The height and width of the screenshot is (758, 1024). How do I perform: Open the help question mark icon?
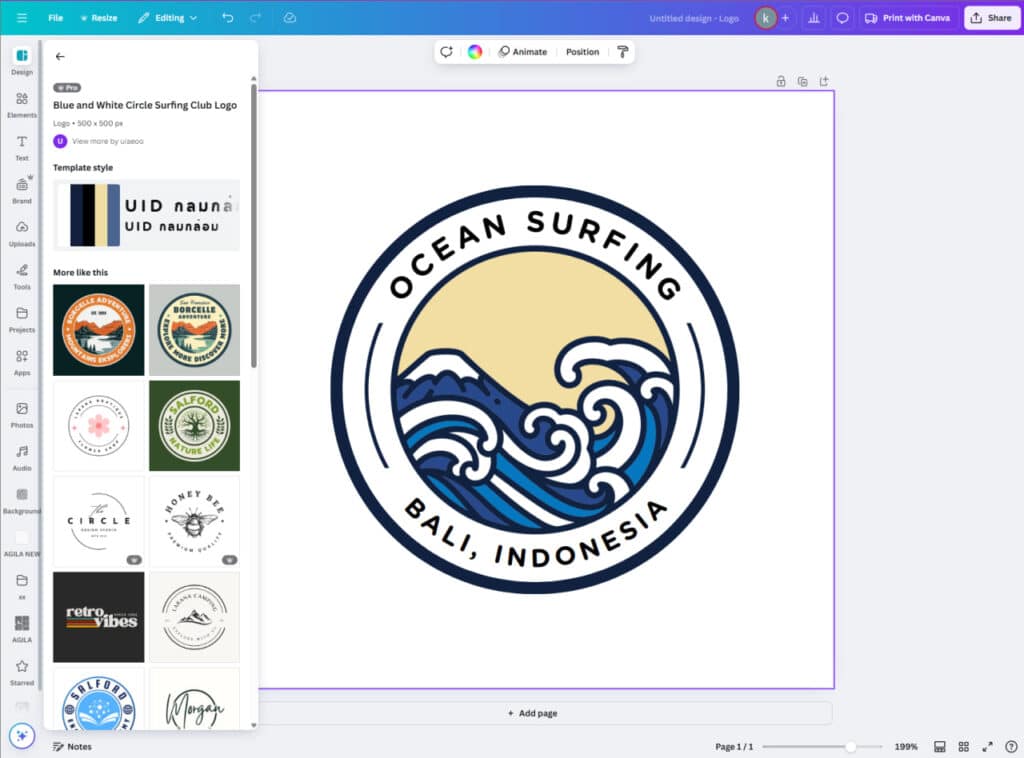[x=1011, y=746]
